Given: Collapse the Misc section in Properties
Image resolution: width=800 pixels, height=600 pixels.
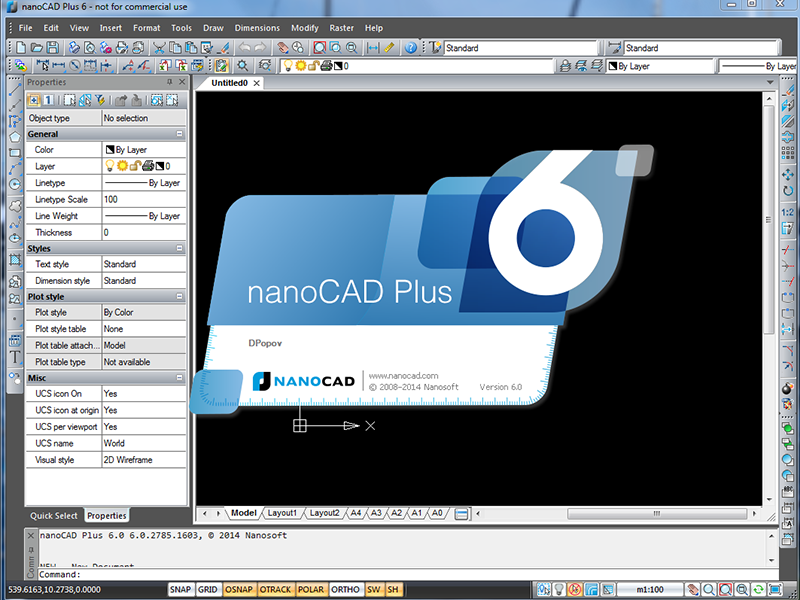Looking at the screenshot, I should (x=180, y=378).
